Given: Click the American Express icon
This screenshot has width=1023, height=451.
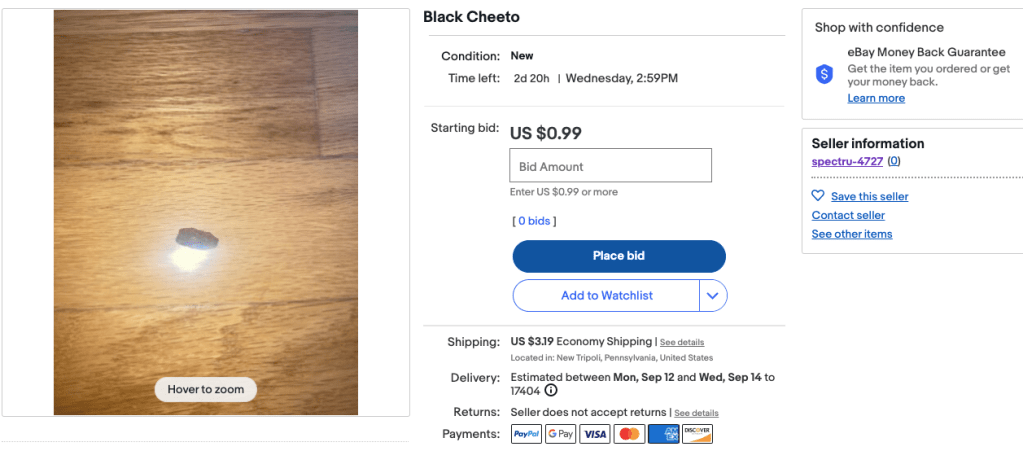Looking at the screenshot, I should click(663, 434).
